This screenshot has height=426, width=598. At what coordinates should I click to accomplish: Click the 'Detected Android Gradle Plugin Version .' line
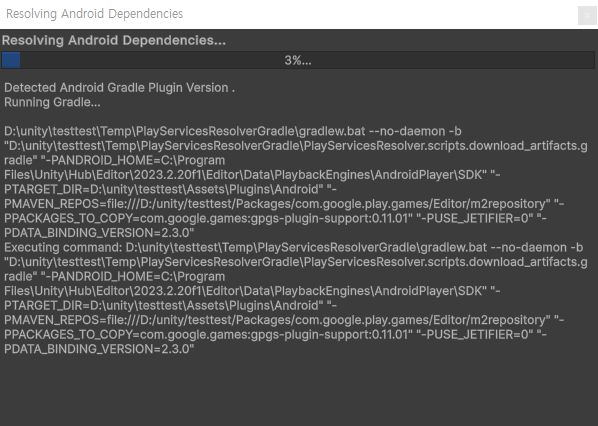coord(119,88)
